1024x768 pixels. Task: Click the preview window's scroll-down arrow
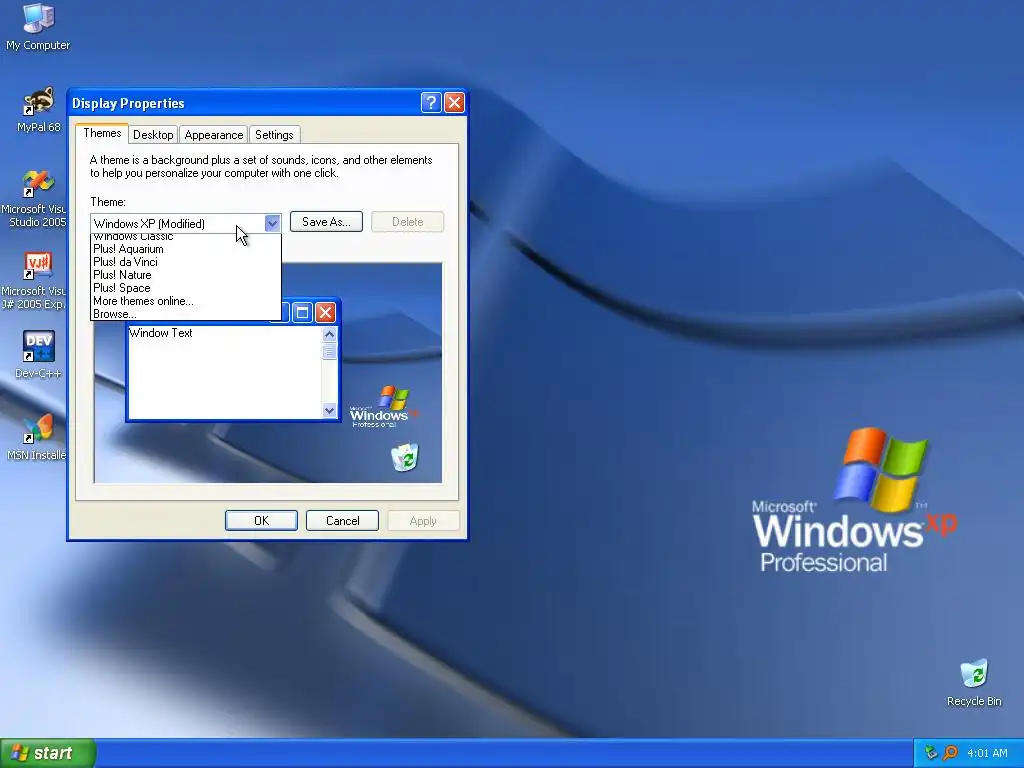tap(329, 411)
